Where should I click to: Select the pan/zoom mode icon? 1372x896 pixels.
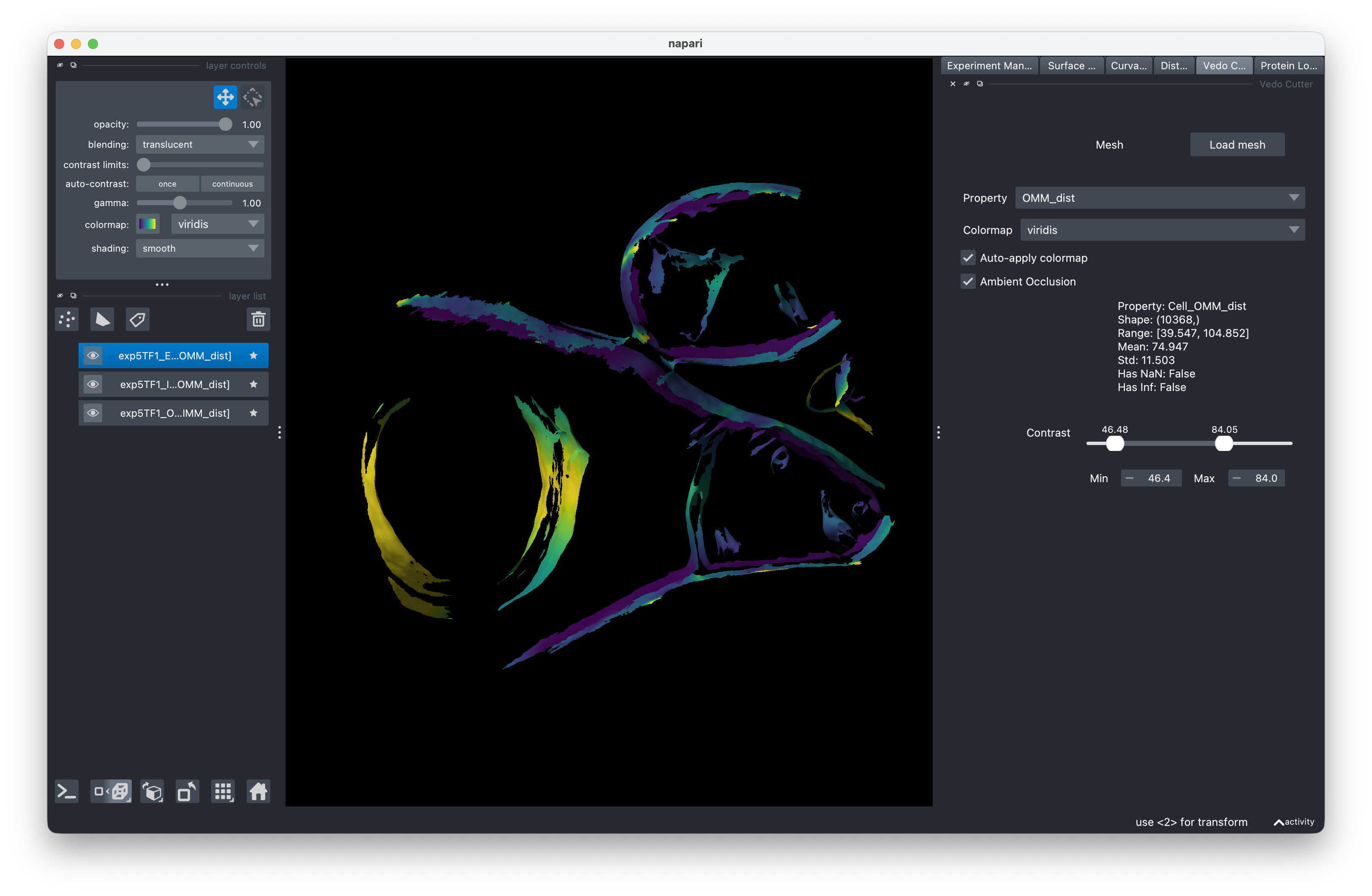coord(225,97)
